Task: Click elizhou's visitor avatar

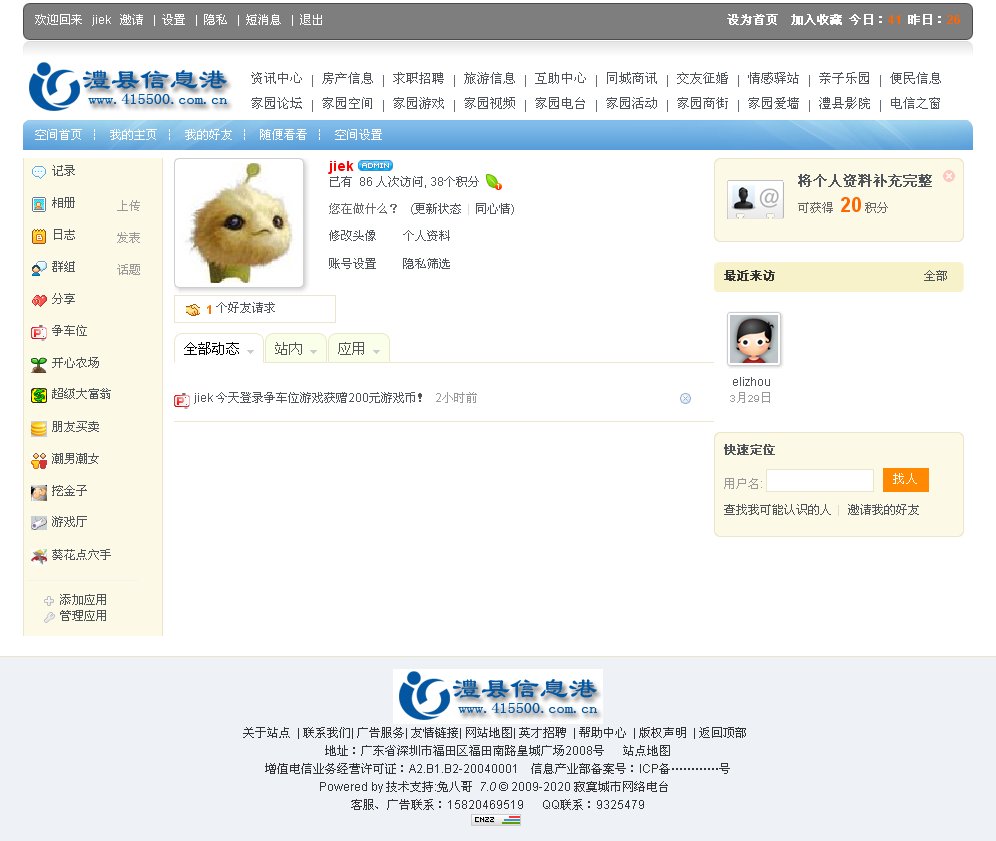Action: 753,339
